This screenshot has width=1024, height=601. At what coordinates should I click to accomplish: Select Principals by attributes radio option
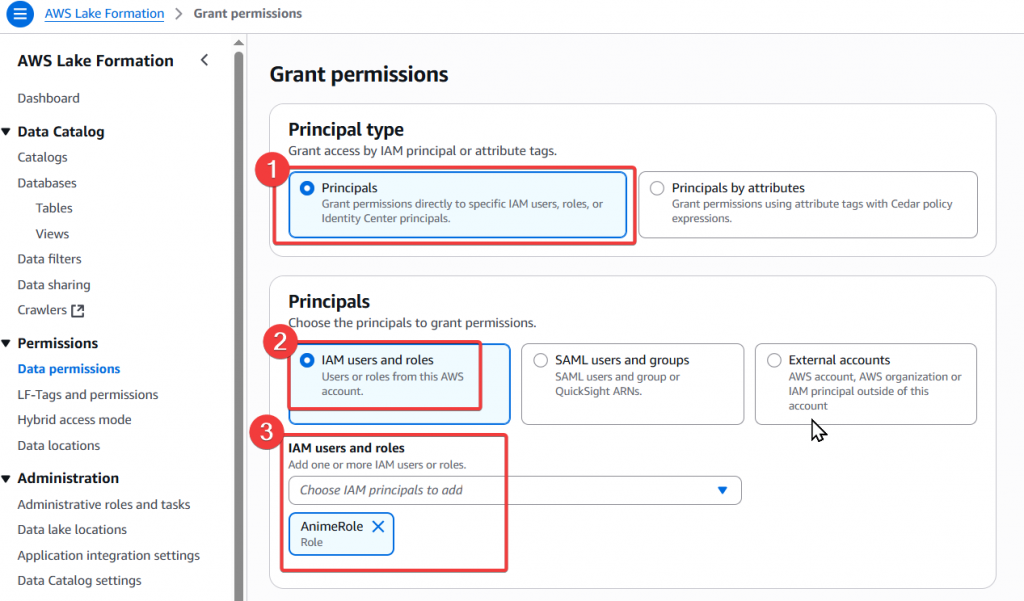[657, 188]
